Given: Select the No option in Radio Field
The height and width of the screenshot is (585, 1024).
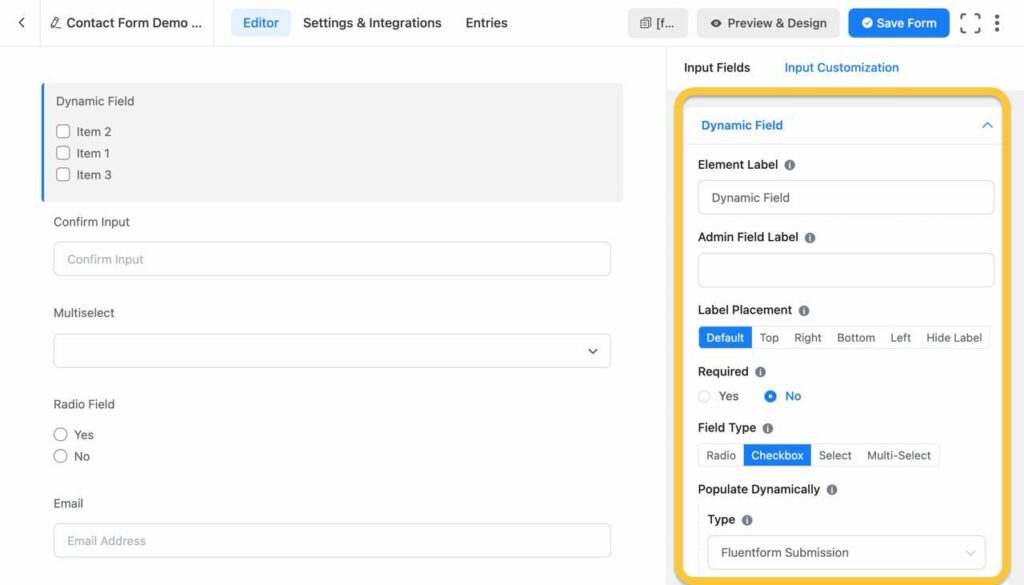Looking at the screenshot, I should coord(60,456).
